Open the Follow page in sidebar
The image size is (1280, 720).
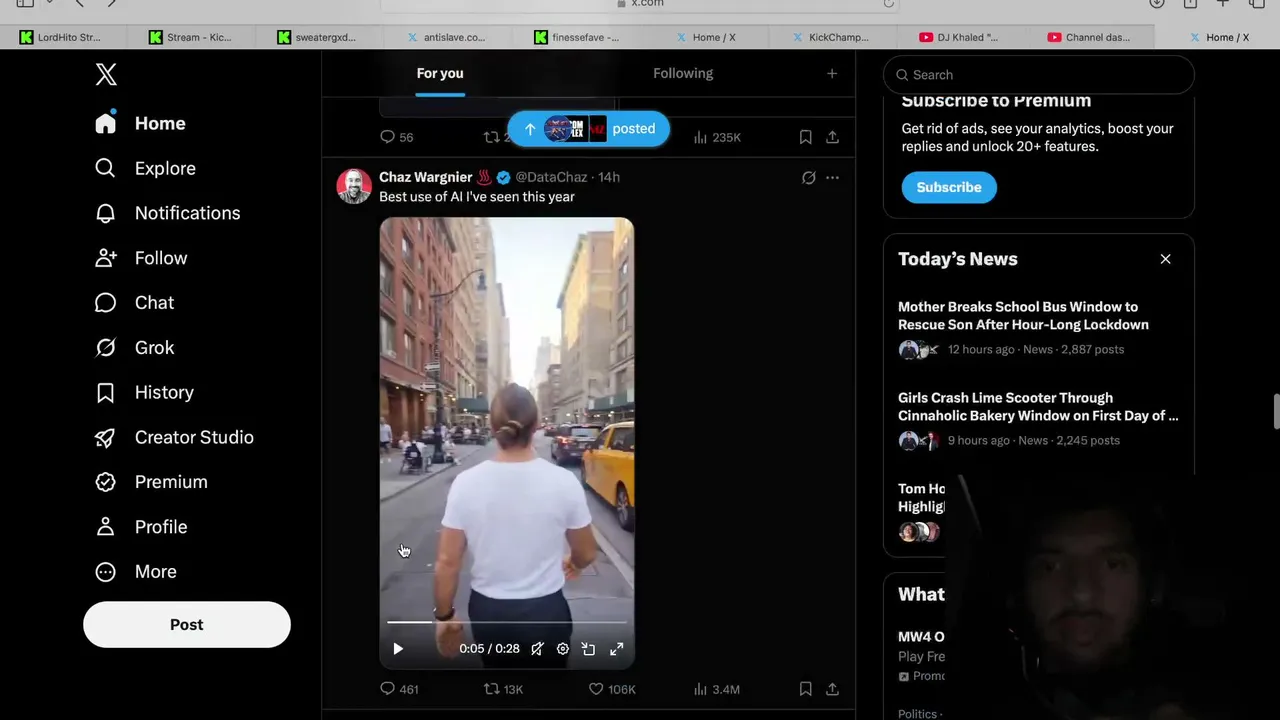coord(142,258)
